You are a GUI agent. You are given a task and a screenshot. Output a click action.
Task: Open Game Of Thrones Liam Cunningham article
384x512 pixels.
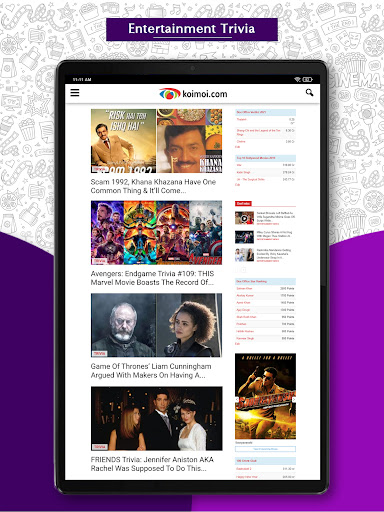pos(151,370)
